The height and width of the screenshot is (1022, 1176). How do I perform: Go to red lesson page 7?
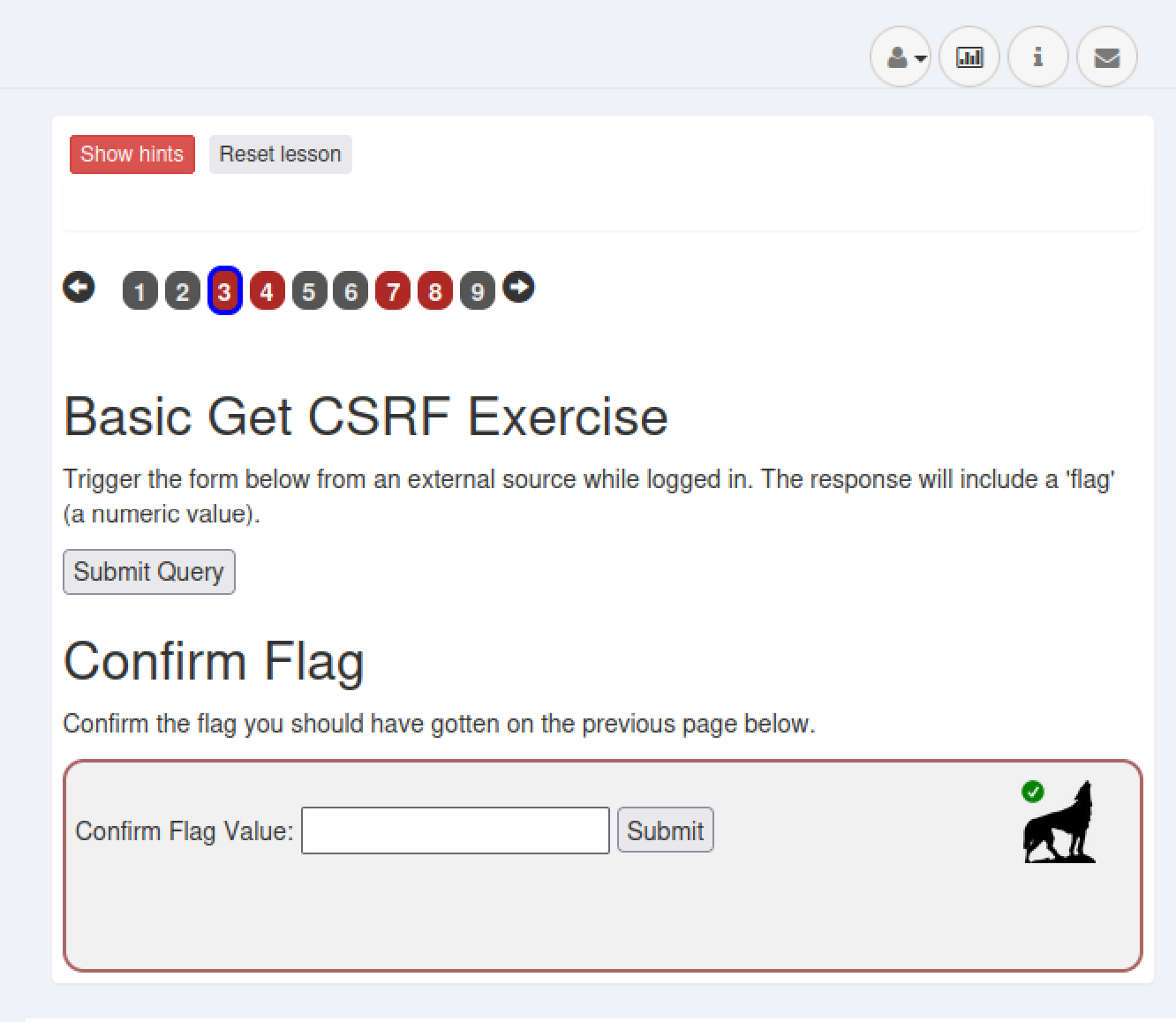tap(393, 291)
